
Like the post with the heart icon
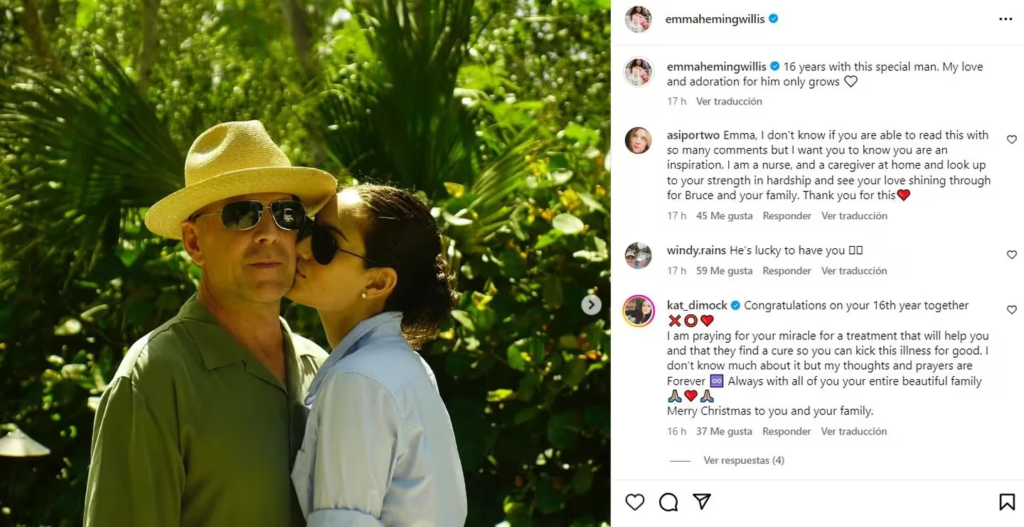tap(635, 502)
